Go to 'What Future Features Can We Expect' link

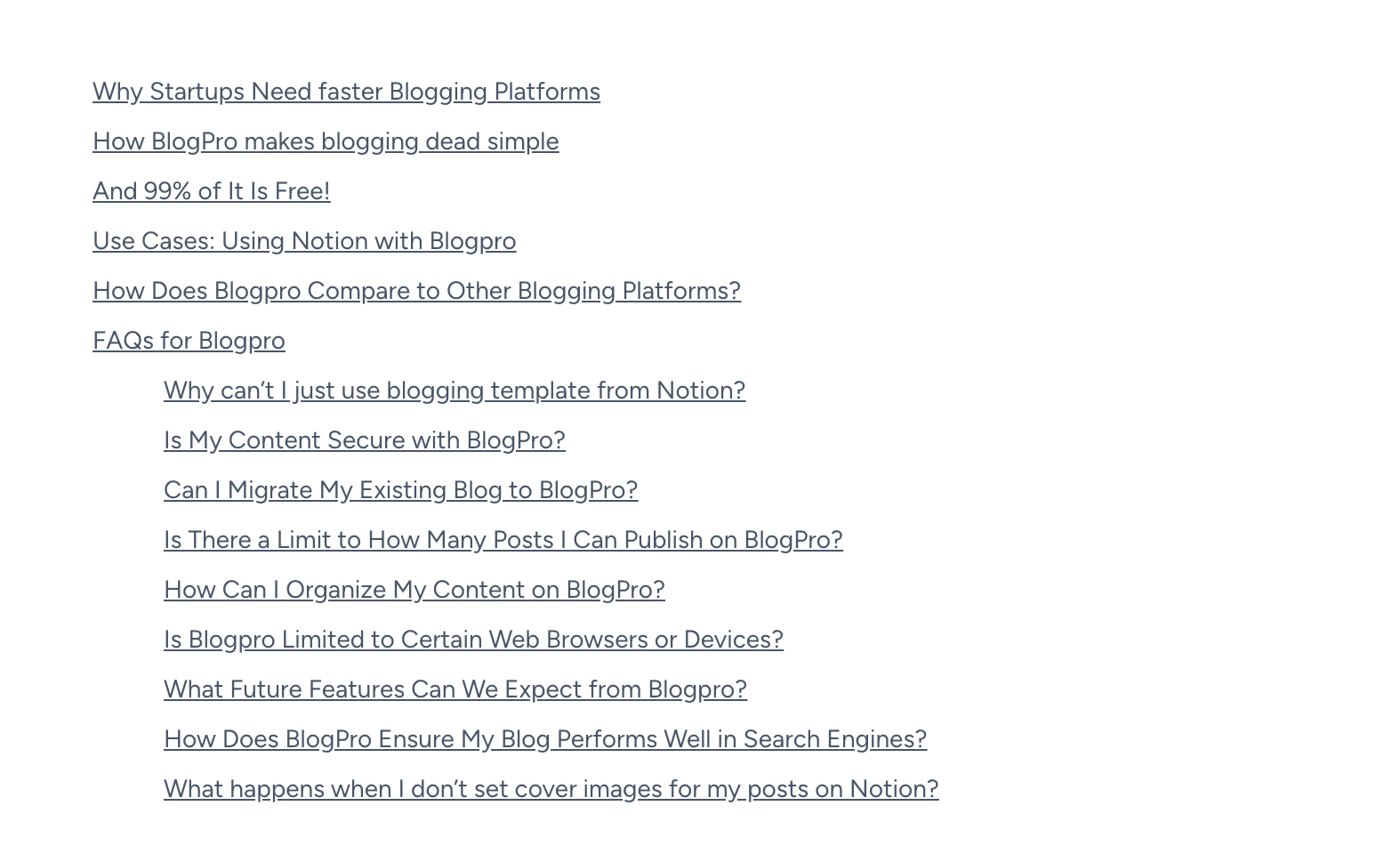coord(455,689)
